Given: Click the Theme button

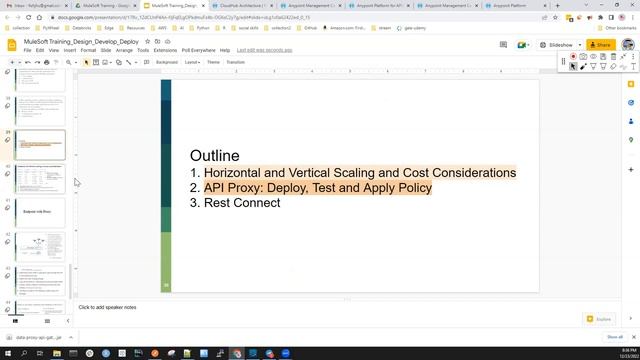Looking at the screenshot, I should pyautogui.click(x=213, y=62).
